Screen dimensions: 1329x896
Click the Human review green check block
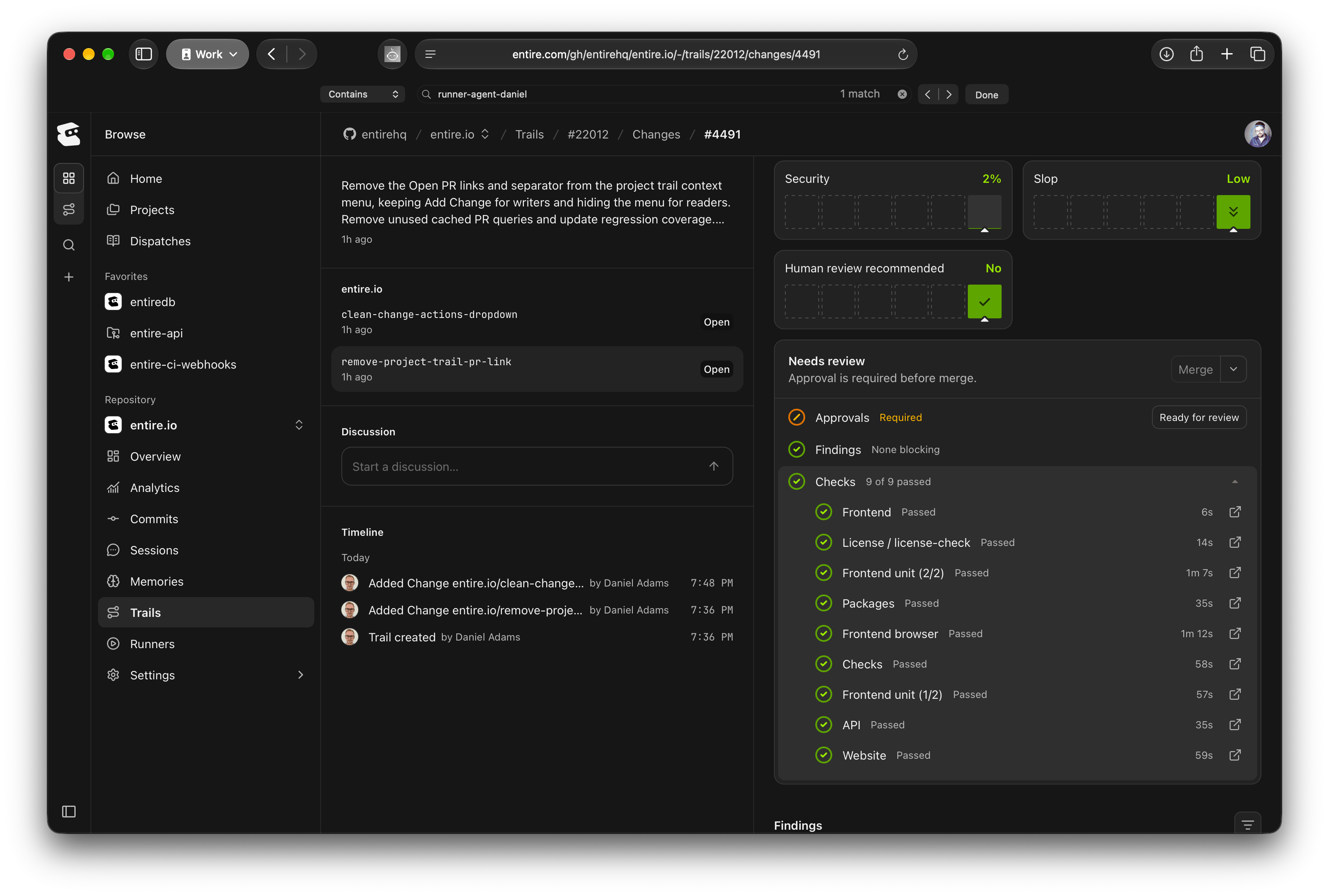coord(984,302)
